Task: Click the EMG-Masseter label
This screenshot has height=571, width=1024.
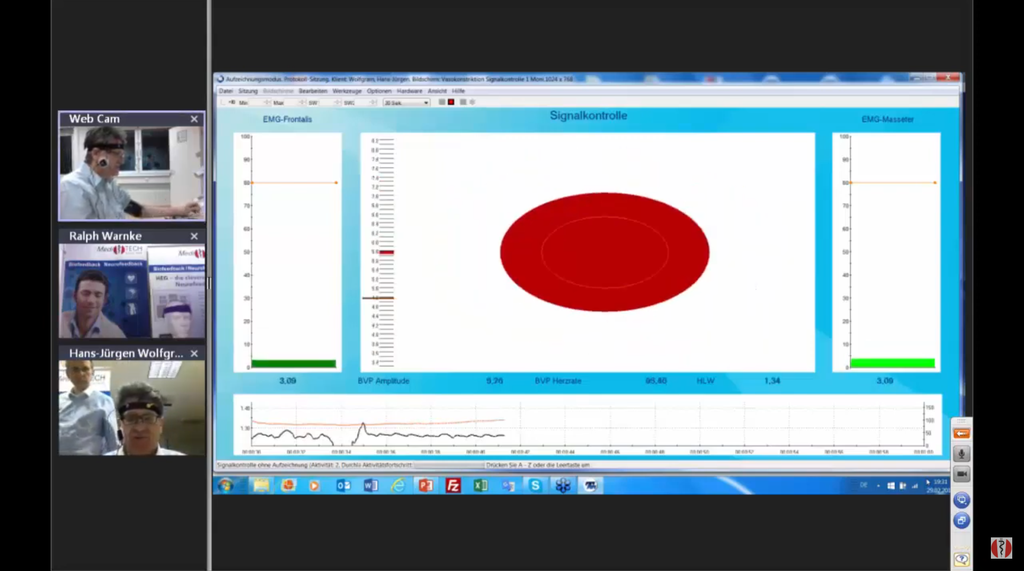Action: coord(888,120)
